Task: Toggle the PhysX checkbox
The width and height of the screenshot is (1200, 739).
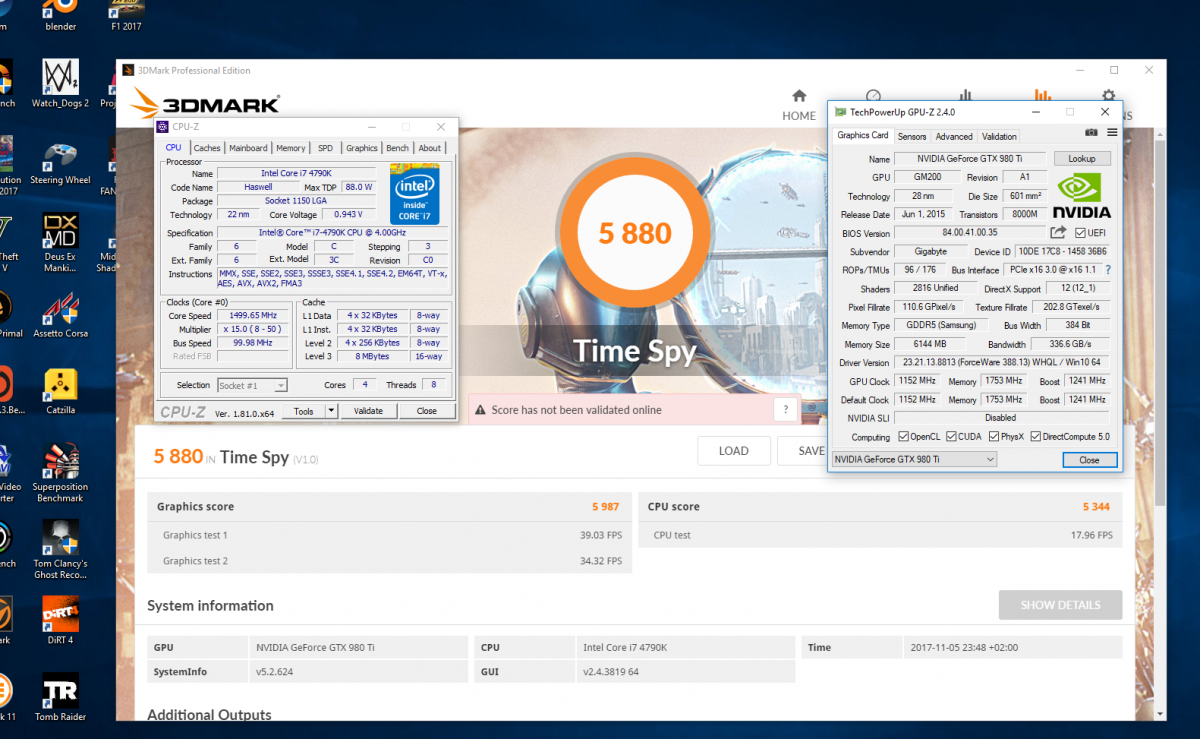Action: tap(994, 437)
